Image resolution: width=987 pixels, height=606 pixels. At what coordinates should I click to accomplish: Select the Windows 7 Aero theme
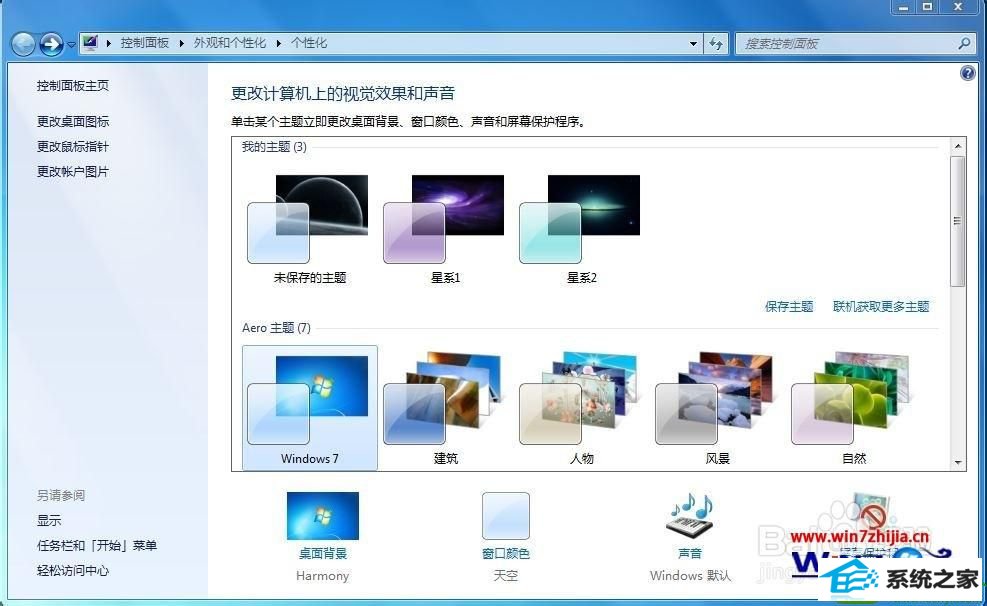[x=310, y=408]
